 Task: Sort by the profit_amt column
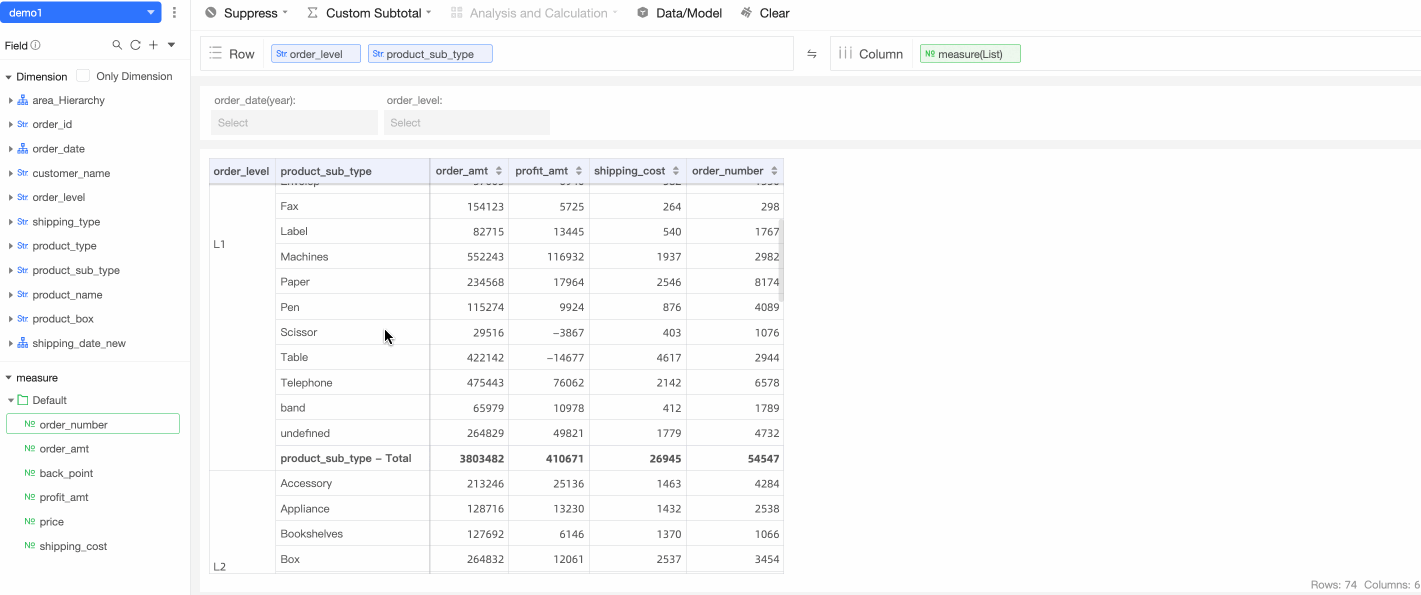(579, 171)
